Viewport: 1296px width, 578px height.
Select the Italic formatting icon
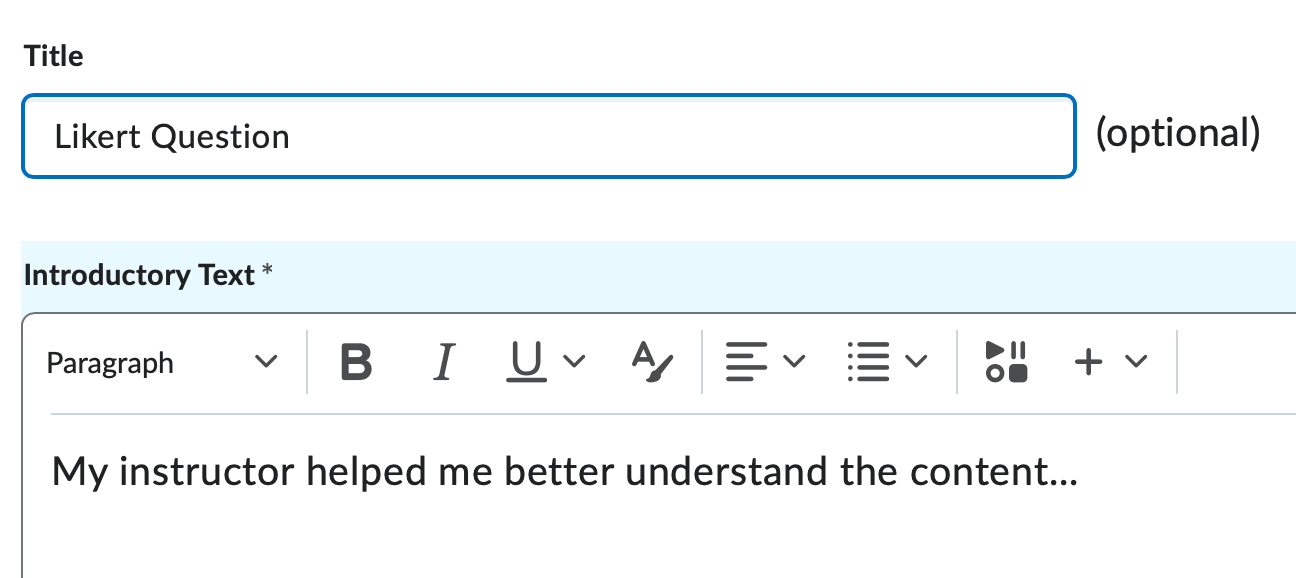[444, 363]
